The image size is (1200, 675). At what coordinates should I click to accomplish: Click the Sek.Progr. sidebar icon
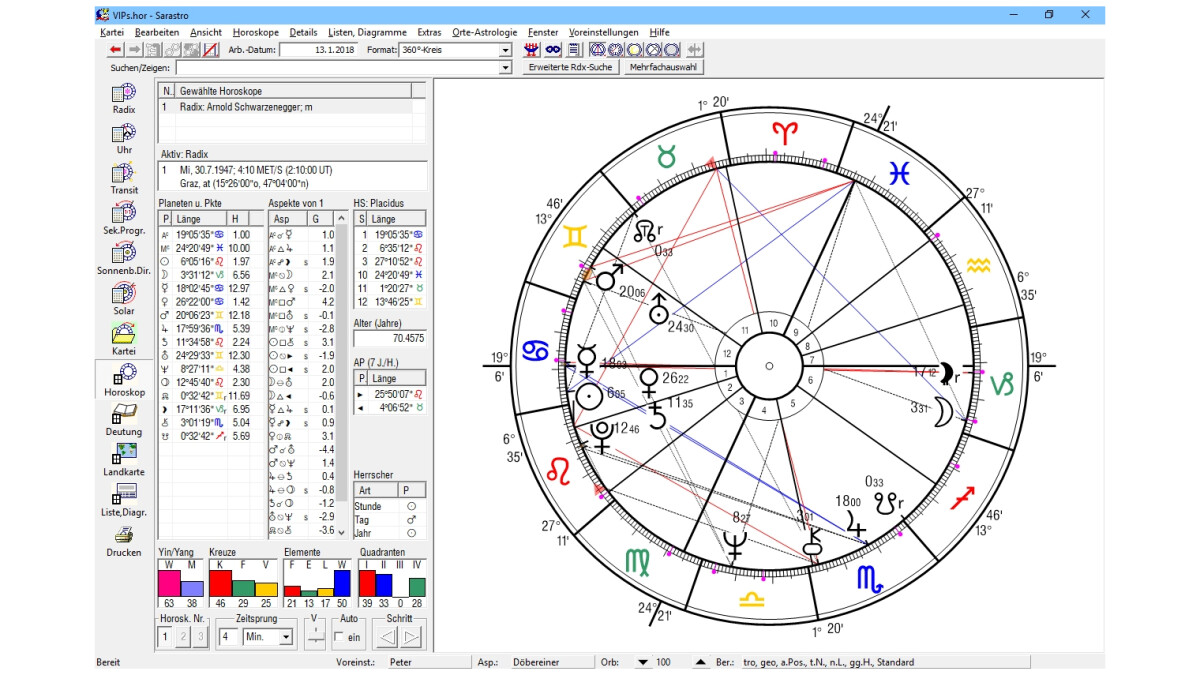[x=124, y=214]
